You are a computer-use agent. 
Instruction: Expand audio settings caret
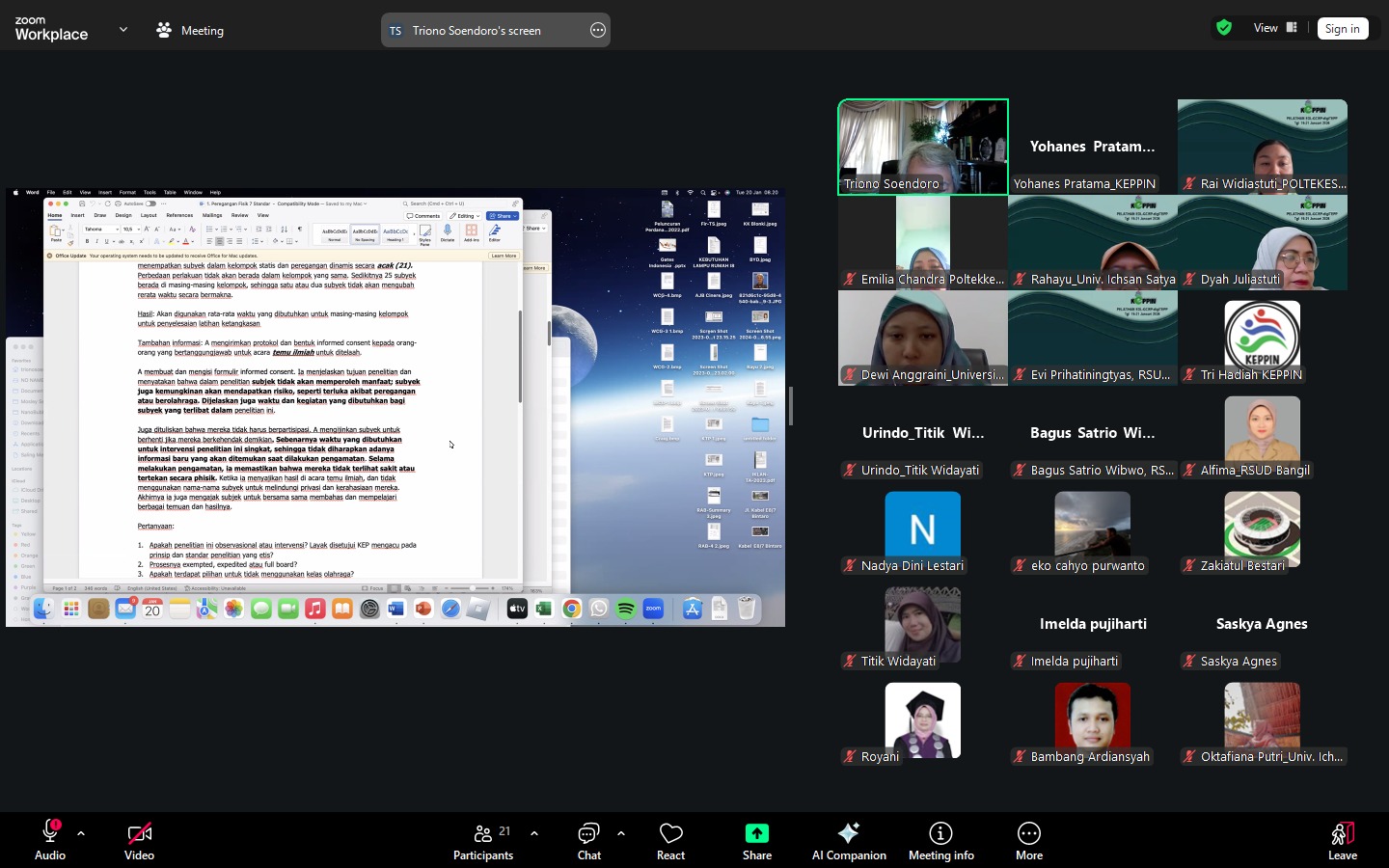81,833
